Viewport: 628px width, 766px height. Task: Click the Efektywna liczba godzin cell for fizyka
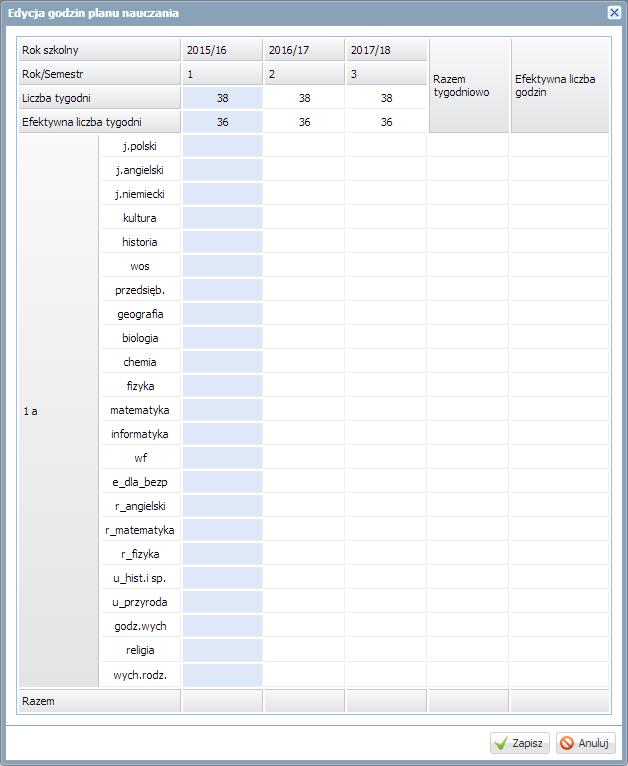pos(560,385)
